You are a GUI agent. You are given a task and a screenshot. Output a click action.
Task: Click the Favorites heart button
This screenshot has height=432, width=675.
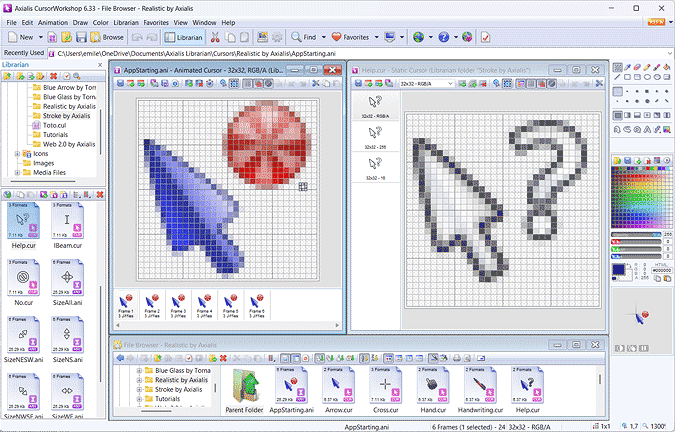click(350, 37)
